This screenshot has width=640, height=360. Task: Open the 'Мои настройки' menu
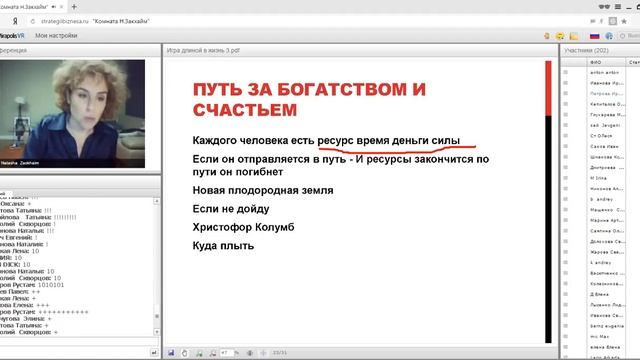click(56, 36)
